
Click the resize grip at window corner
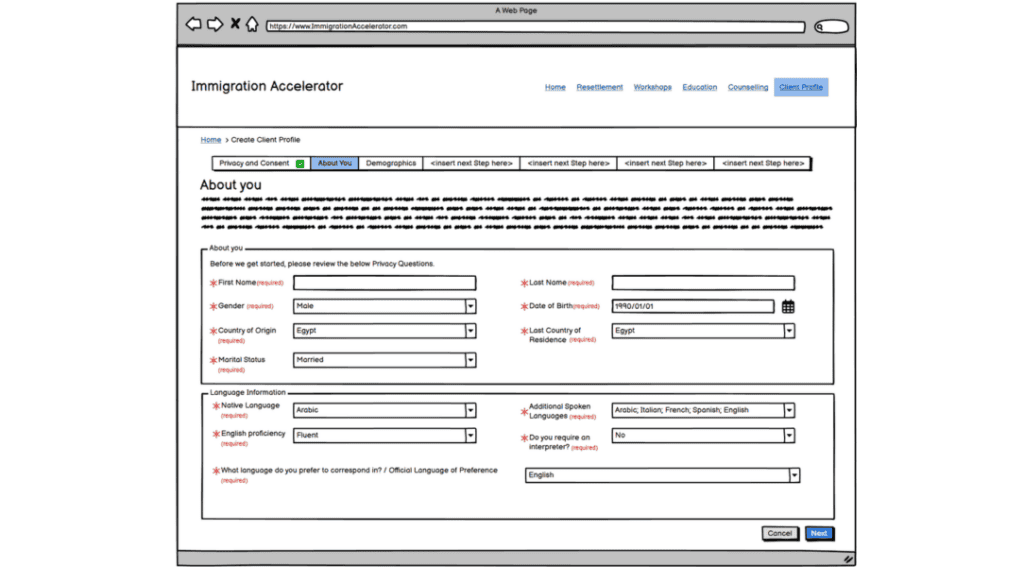pos(848,559)
